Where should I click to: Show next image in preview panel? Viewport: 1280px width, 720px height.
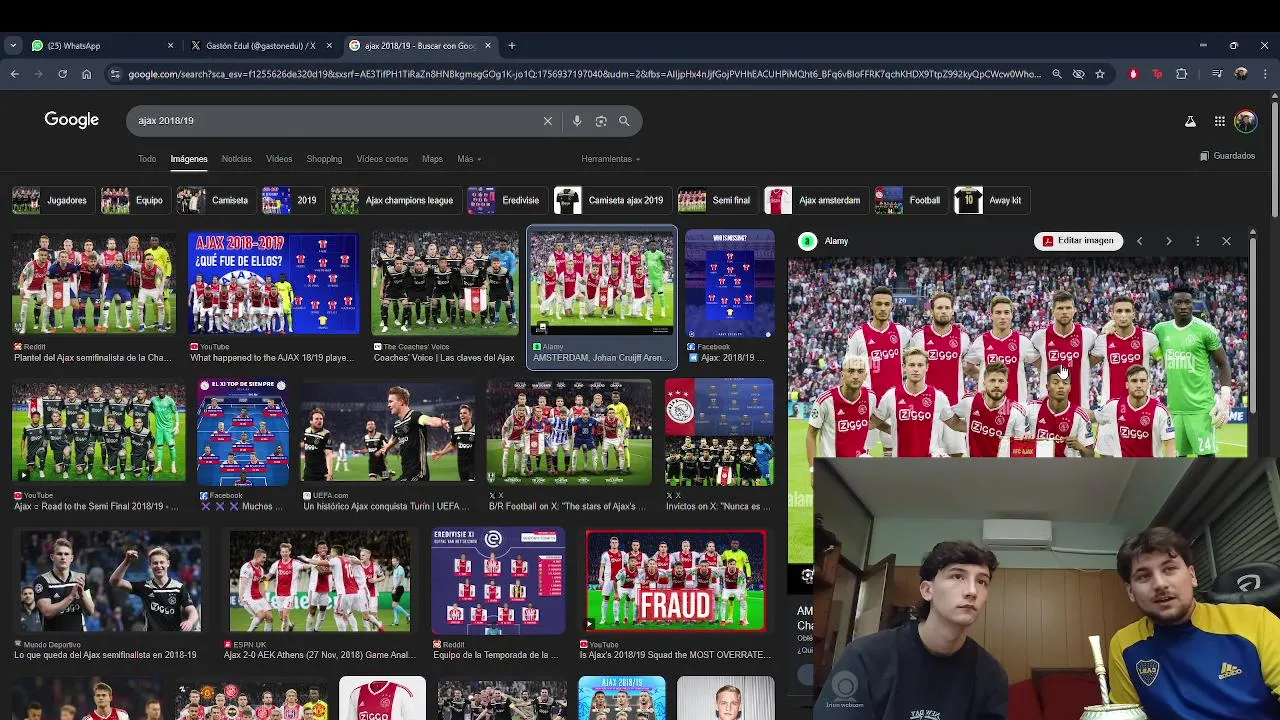(1168, 241)
